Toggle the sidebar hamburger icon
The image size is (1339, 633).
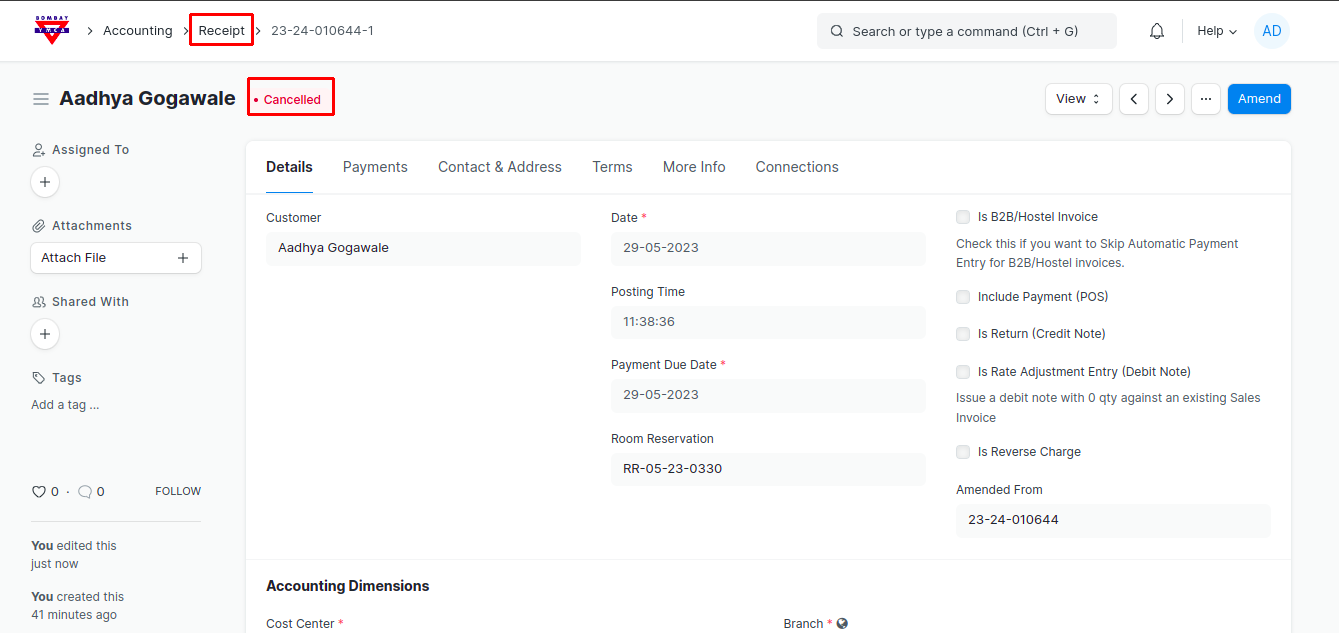coord(41,99)
